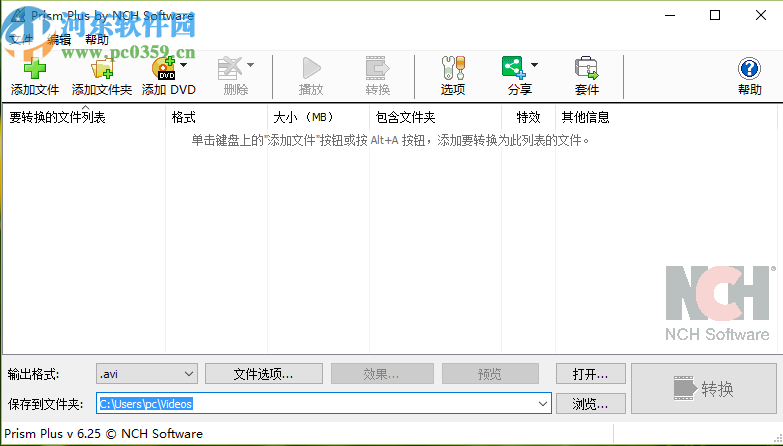Image resolution: width=783 pixels, height=446 pixels.
Task: Click the 添加文件夹 (Add Folder) icon
Action: pos(102,68)
